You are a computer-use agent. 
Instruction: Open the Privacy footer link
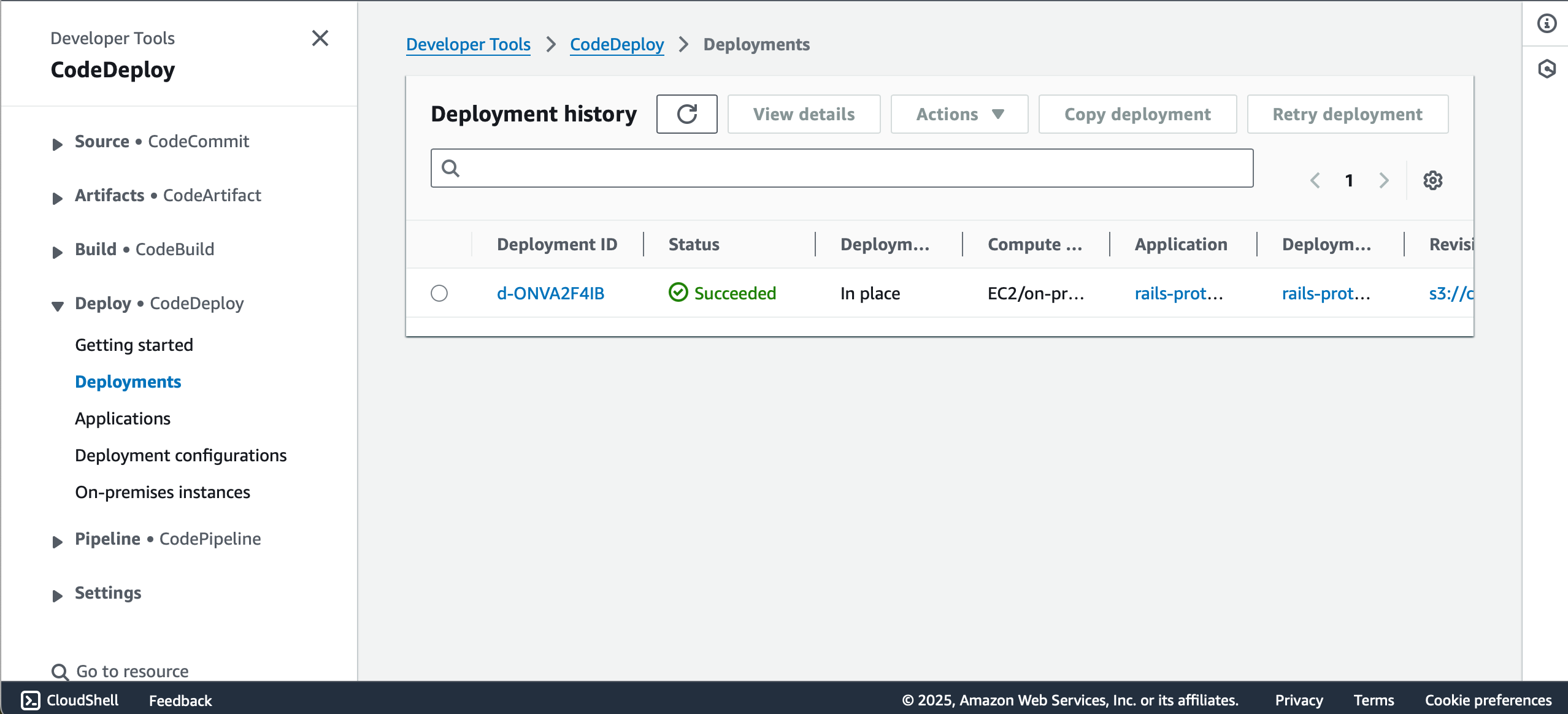point(1299,700)
